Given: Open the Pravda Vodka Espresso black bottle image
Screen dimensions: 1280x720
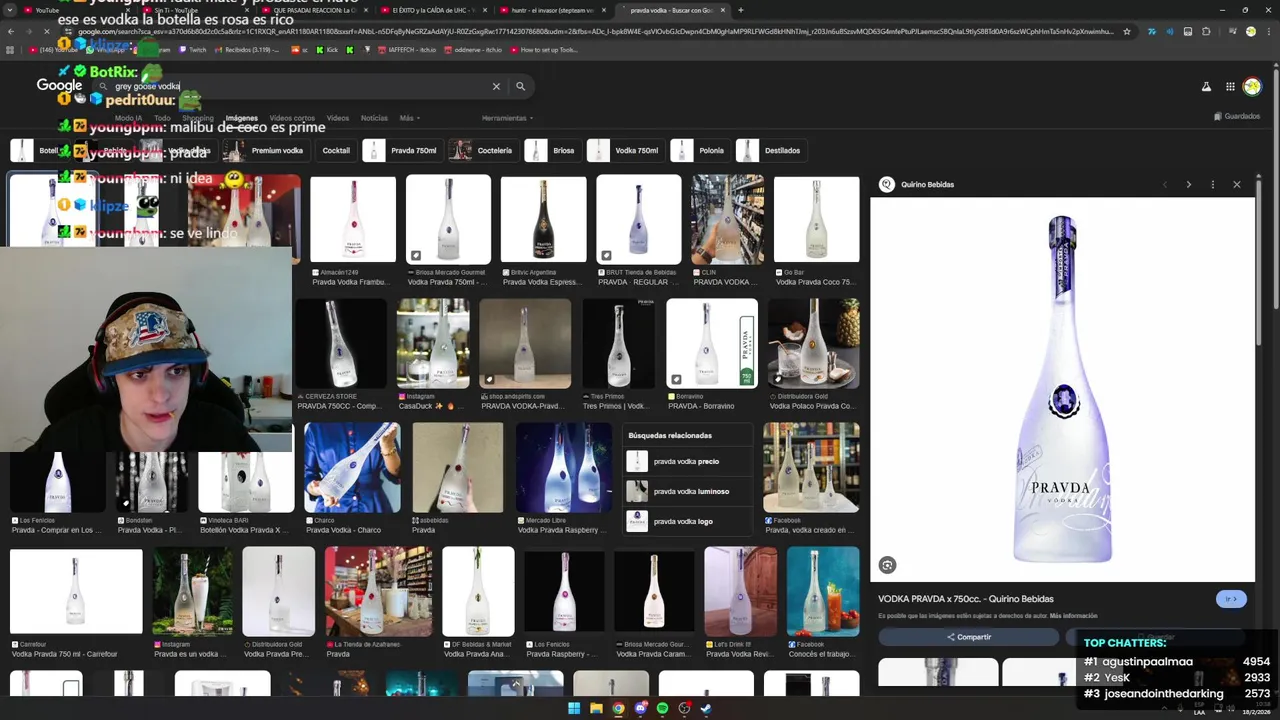Looking at the screenshot, I should (543, 219).
